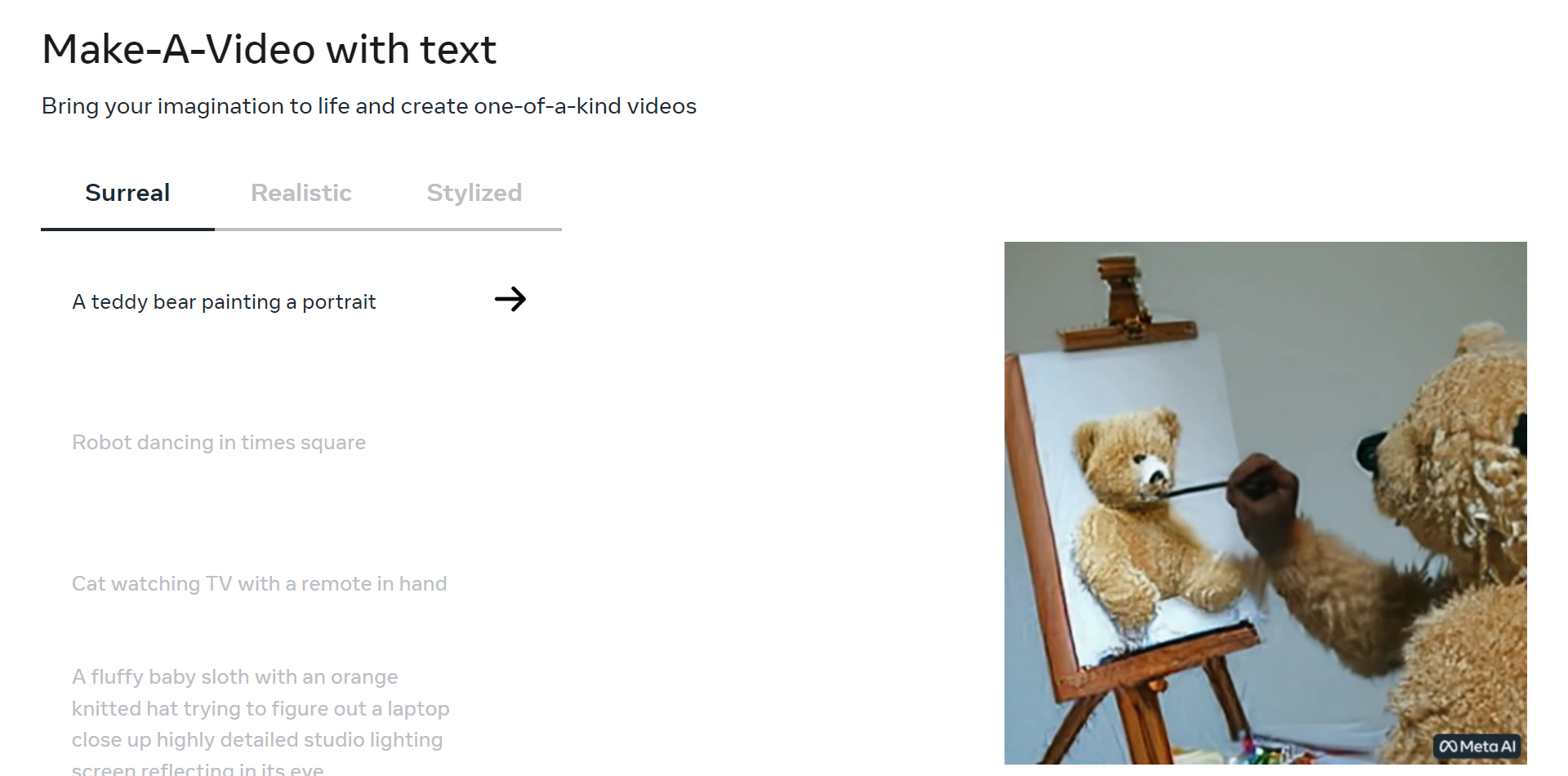Screen dimensions: 1568x776
Task: Click the easel's wooden legs in the video
Action: click(x=1143, y=719)
